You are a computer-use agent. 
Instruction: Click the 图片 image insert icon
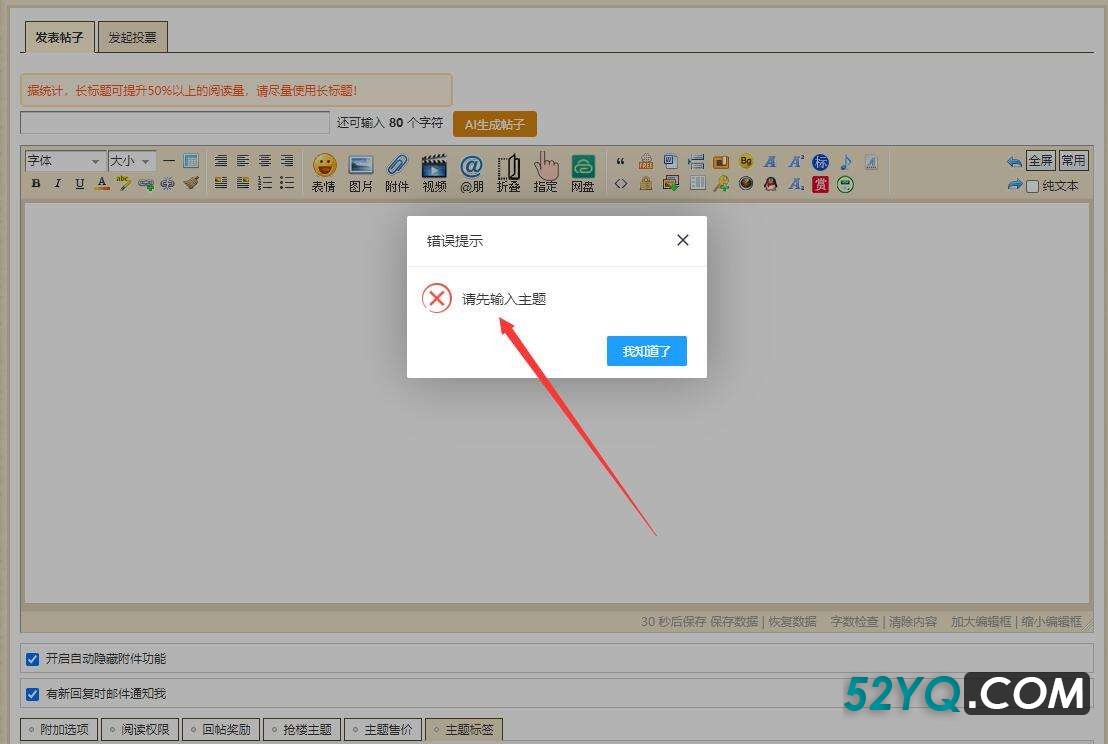360,171
